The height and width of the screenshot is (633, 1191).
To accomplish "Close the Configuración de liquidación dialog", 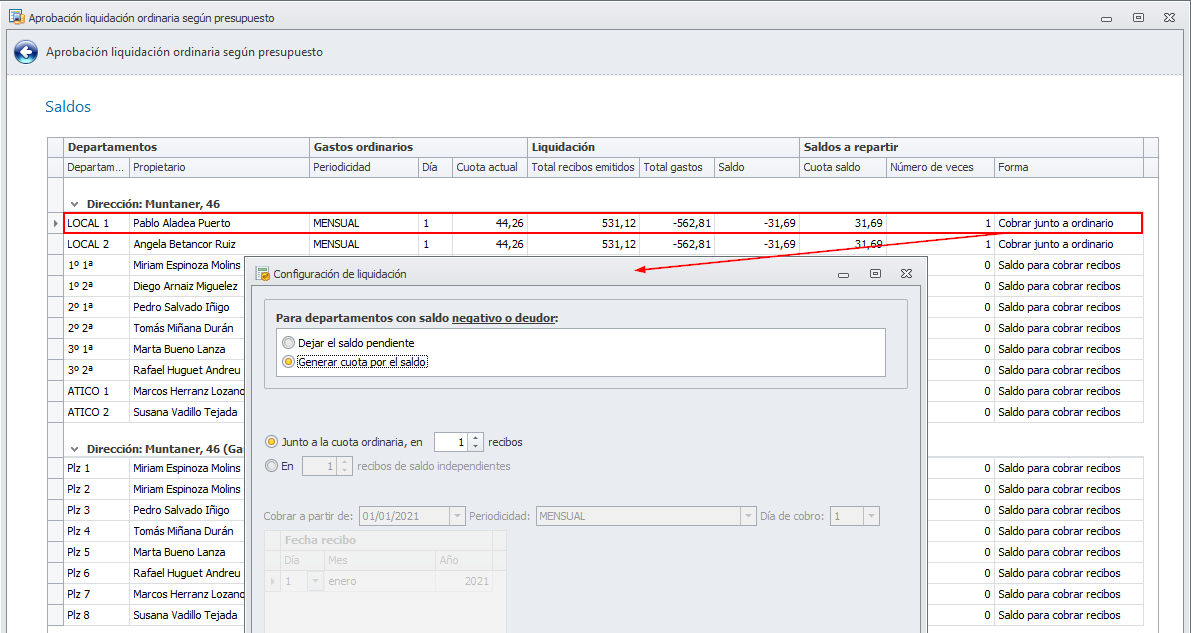I will click(905, 273).
